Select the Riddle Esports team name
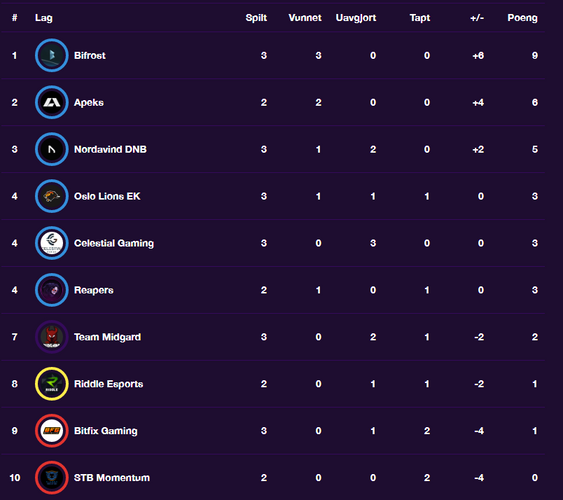Image resolution: width=563 pixels, height=500 pixels. (108, 384)
